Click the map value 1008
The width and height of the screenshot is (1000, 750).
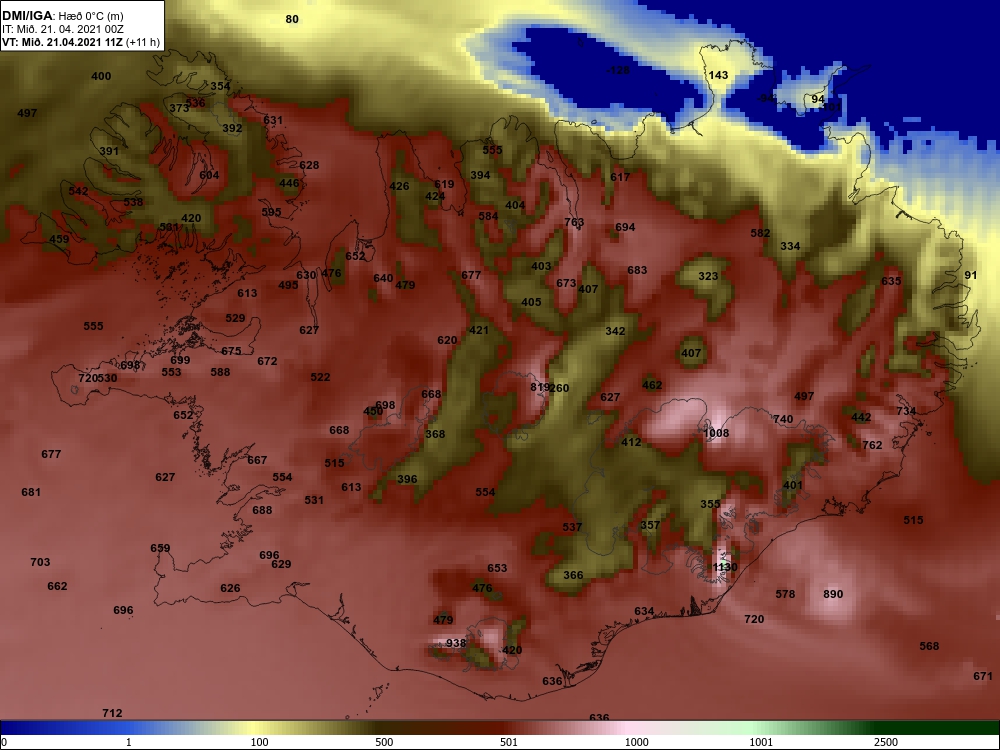(x=716, y=433)
